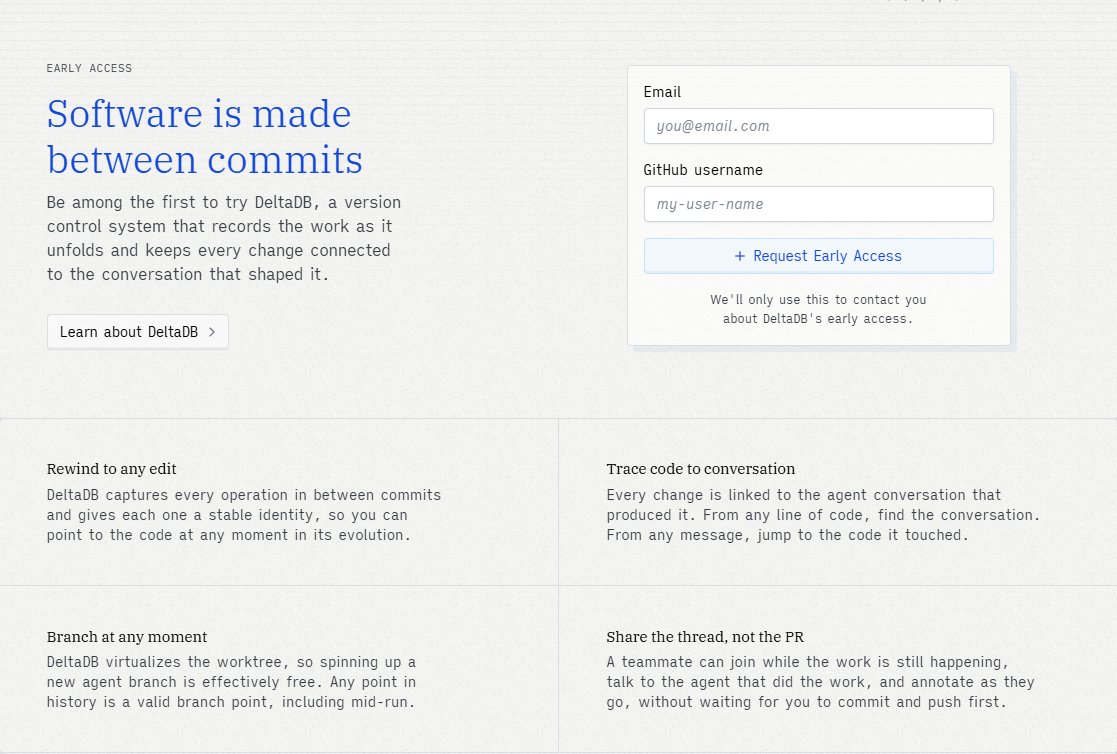Click the Branch at any moment heading

pyautogui.click(x=127, y=636)
